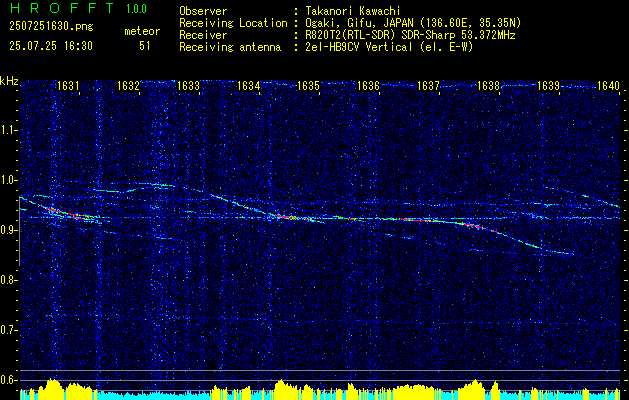Image resolution: width=629 pixels, height=400 pixels.
Task: Click the Ogaki, Gifu, JAPAN location text
Action: point(413,23)
